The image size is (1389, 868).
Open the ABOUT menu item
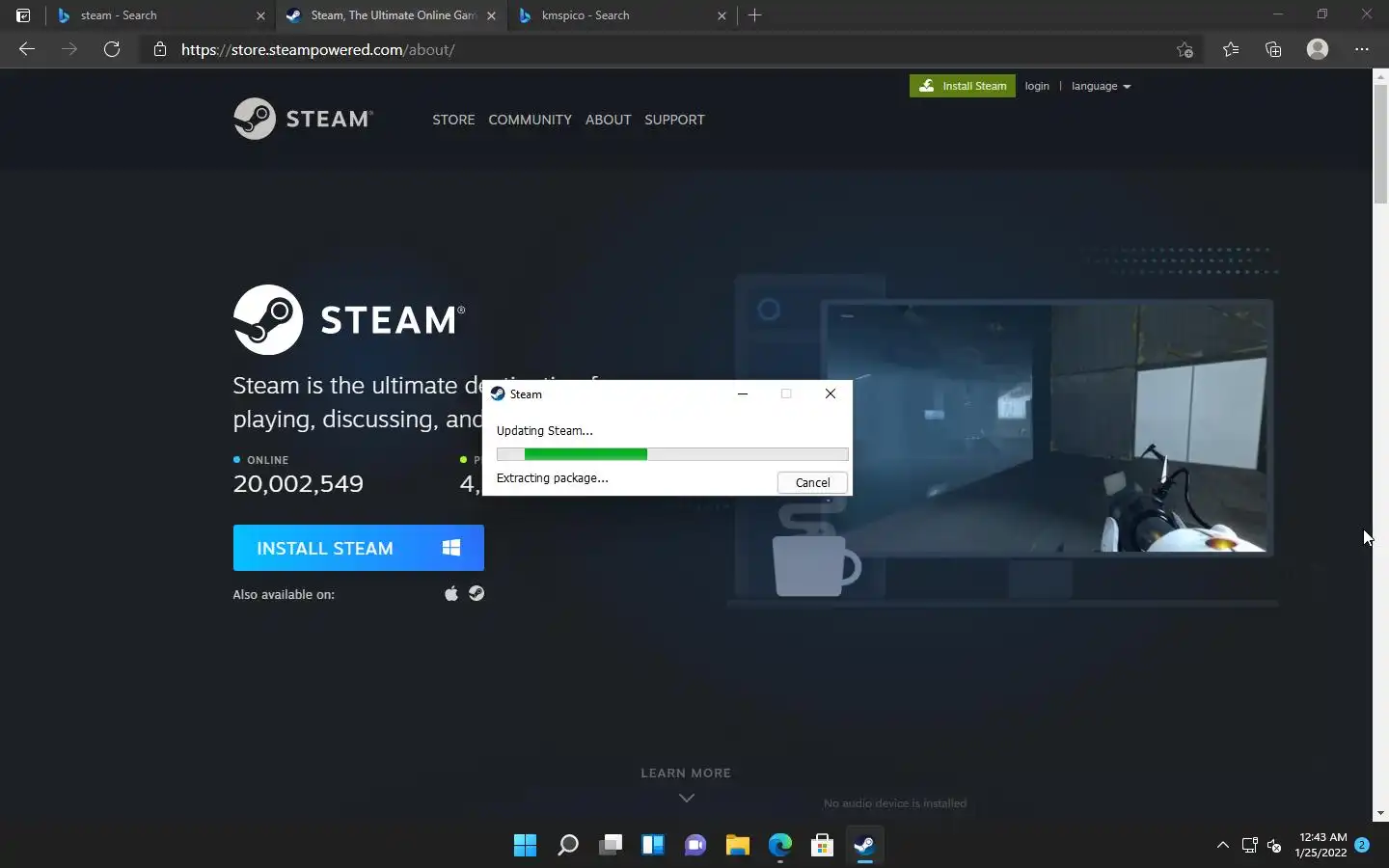tap(608, 120)
